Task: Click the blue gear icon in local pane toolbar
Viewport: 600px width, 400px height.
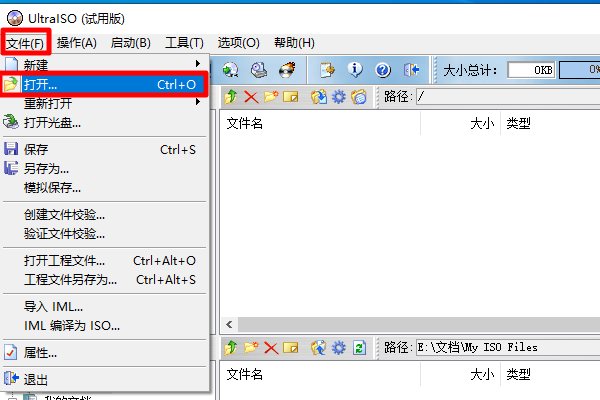Action: point(339,348)
